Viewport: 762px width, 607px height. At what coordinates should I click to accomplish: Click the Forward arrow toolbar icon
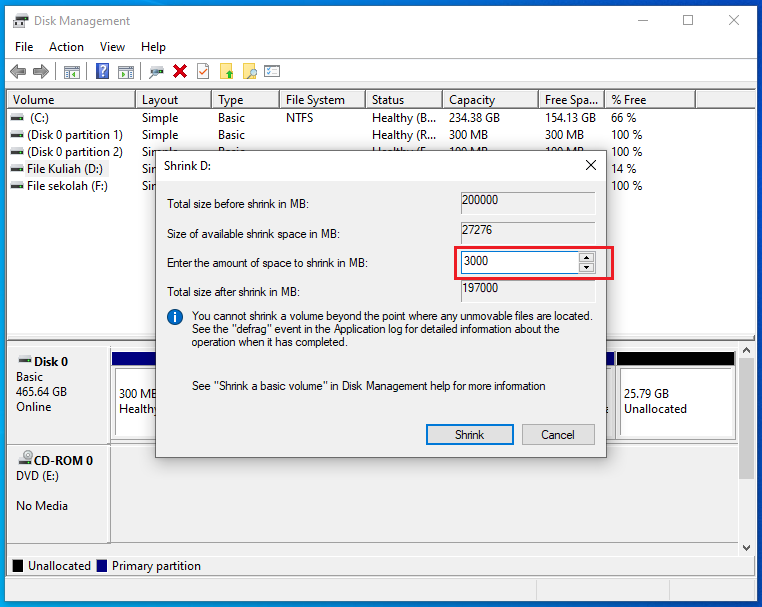[41, 71]
